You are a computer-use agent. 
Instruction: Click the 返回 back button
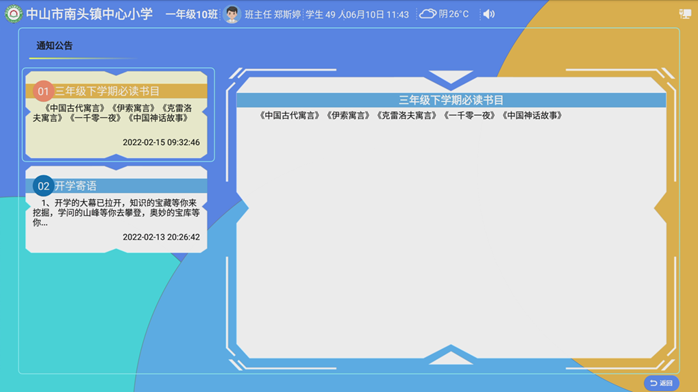coord(661,383)
